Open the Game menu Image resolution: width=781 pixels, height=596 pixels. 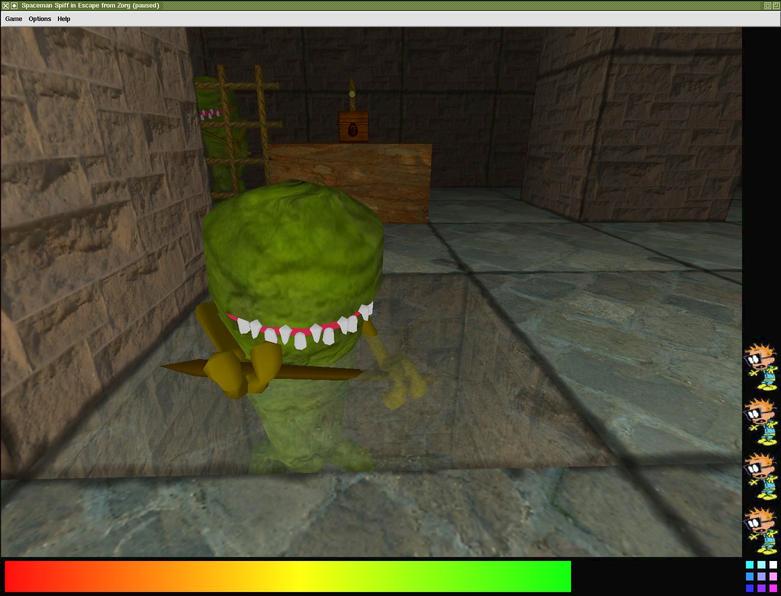pyautogui.click(x=13, y=19)
